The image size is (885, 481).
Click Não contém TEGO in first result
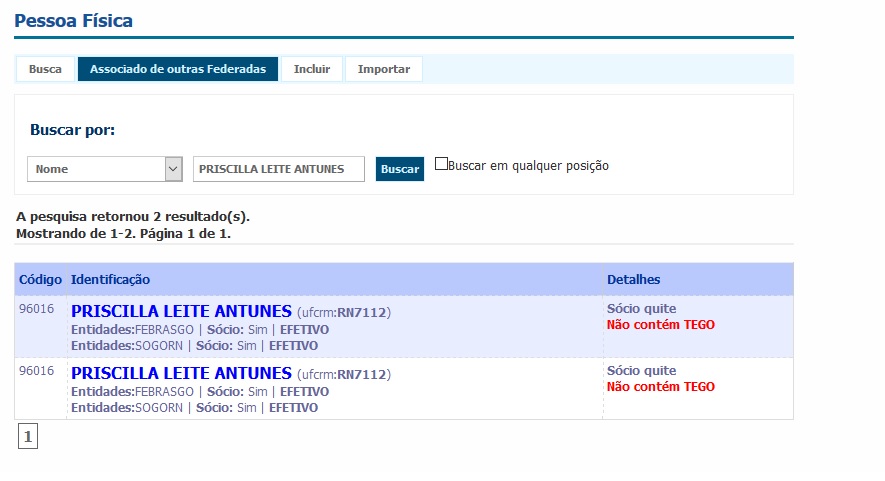point(660,325)
